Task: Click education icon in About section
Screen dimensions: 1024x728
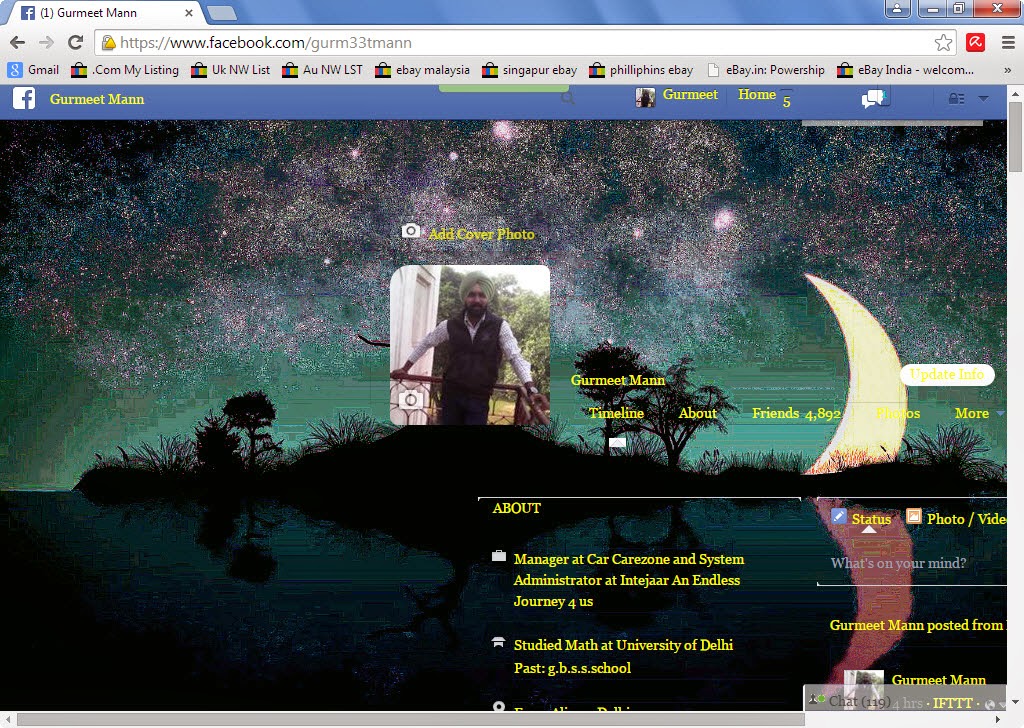Action: click(x=498, y=642)
